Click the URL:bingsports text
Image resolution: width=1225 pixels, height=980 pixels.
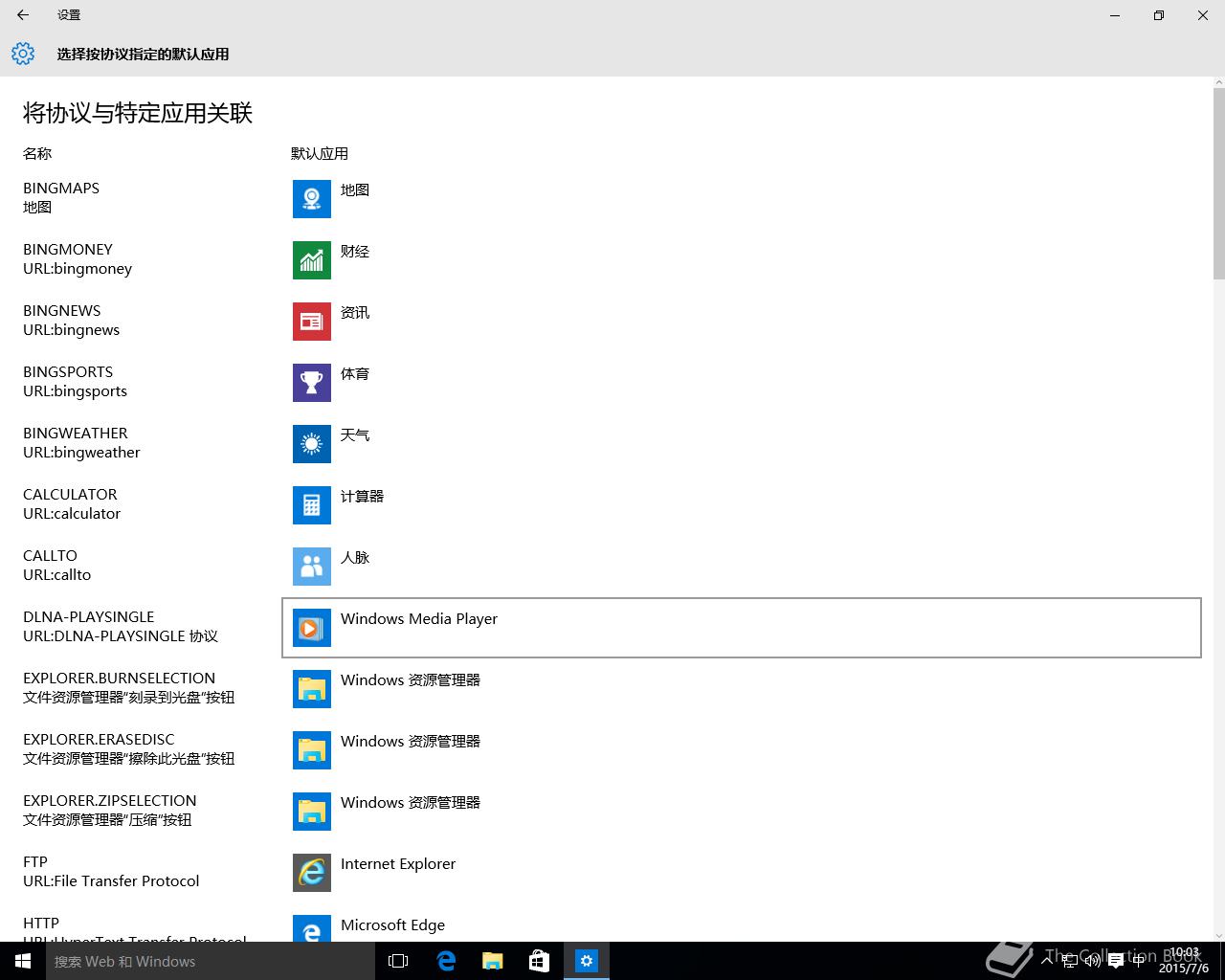[x=75, y=391]
